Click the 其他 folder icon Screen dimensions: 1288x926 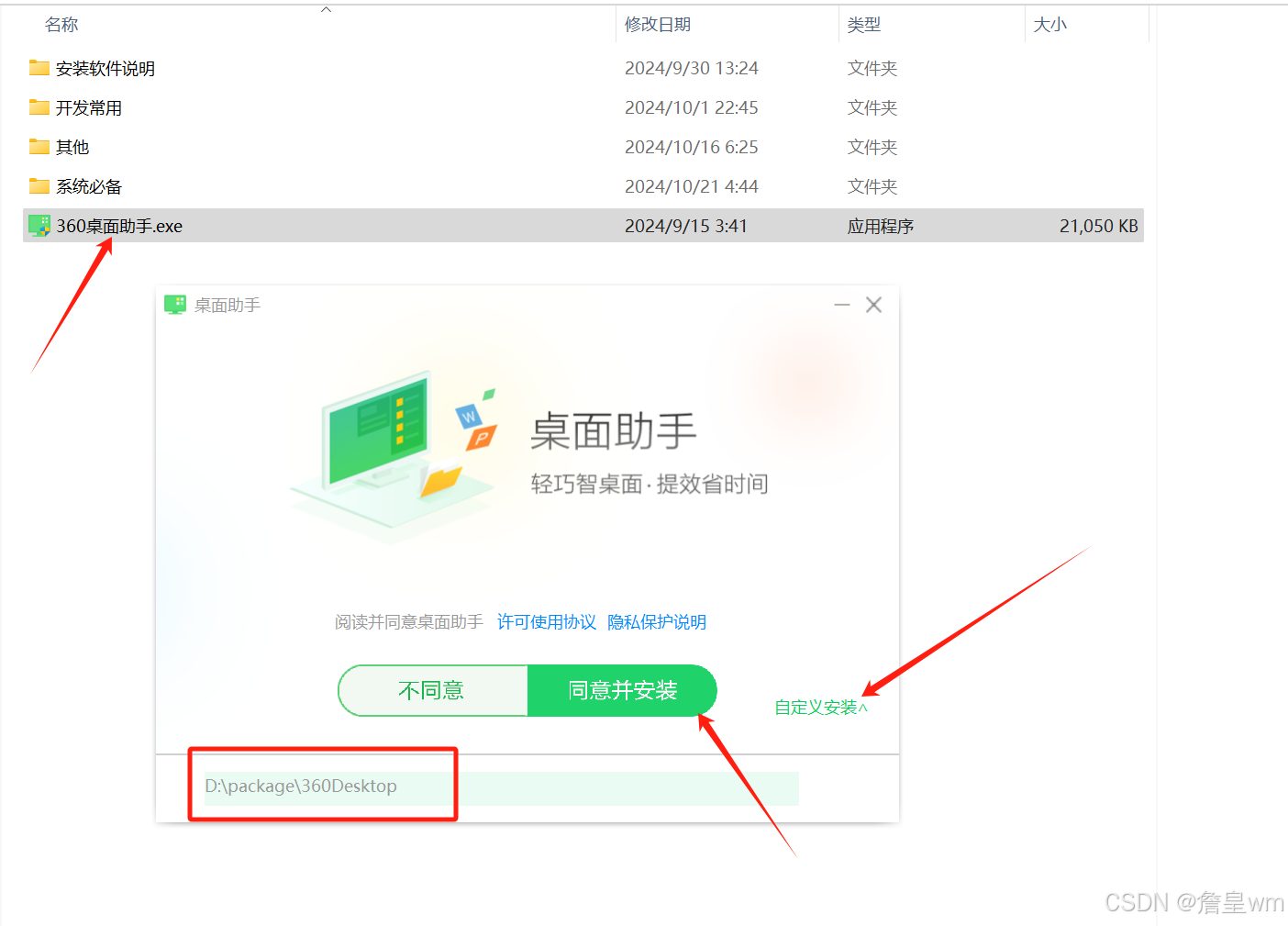(x=39, y=147)
